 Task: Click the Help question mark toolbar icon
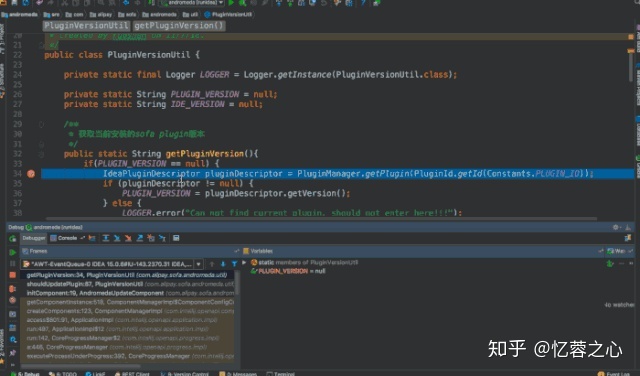point(364,3)
